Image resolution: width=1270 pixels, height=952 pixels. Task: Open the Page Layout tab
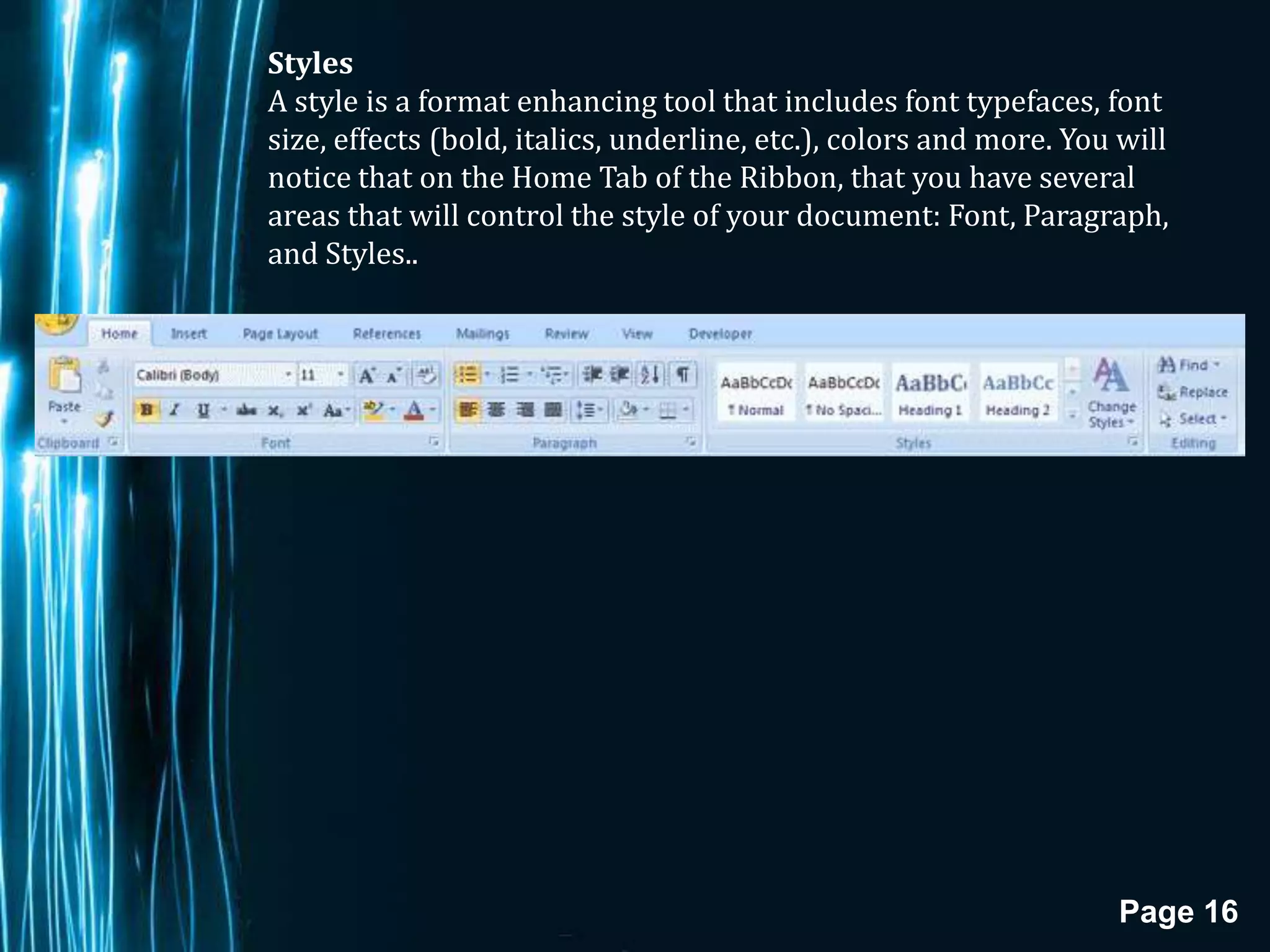tap(280, 333)
